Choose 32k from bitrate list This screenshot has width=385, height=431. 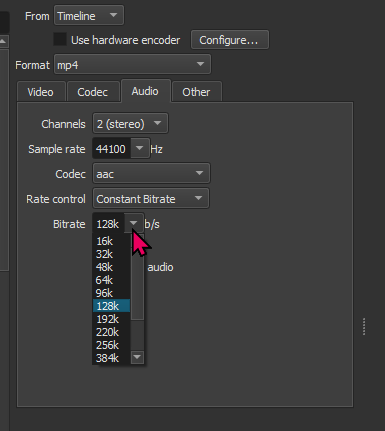(x=111, y=254)
